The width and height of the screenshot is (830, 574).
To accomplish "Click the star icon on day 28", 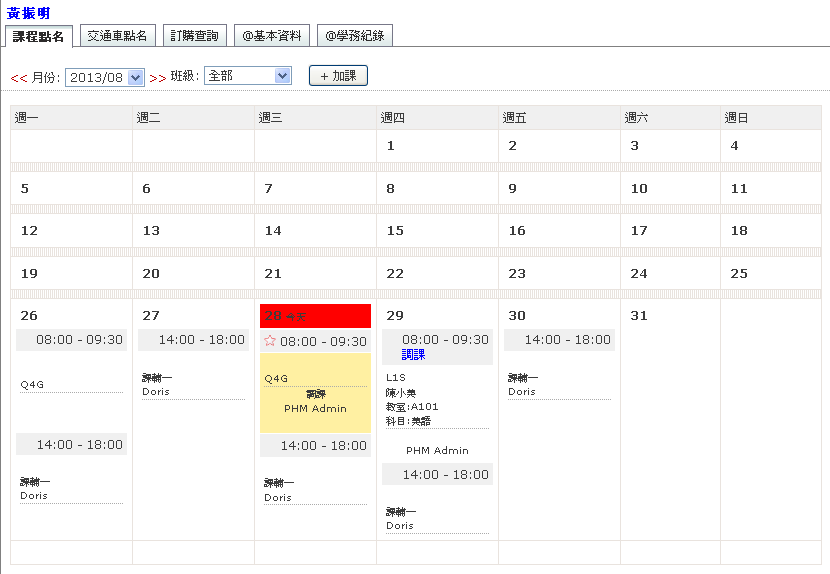I will click(269, 340).
